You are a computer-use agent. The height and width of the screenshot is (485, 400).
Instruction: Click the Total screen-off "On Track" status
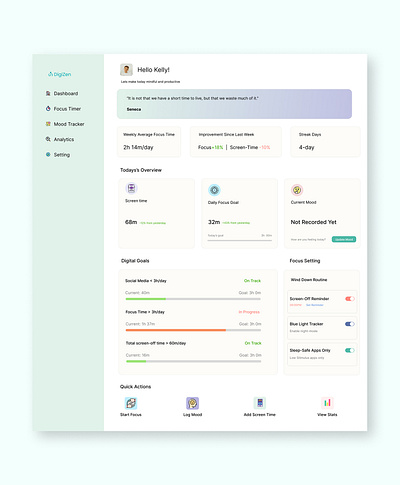(x=253, y=343)
